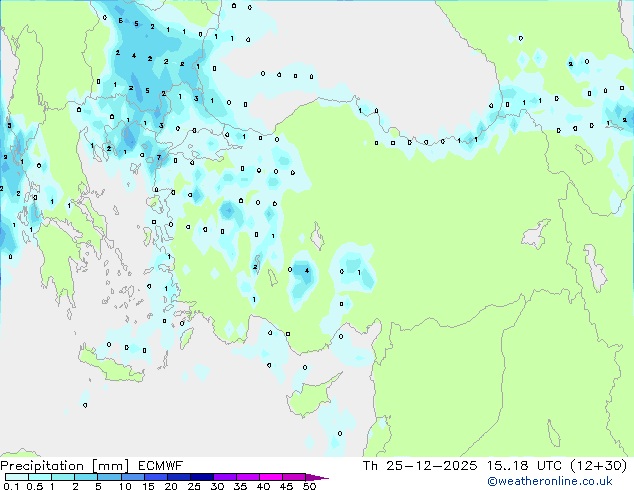
Task: Click the 'ECMWF' model label
Action: tap(161, 466)
